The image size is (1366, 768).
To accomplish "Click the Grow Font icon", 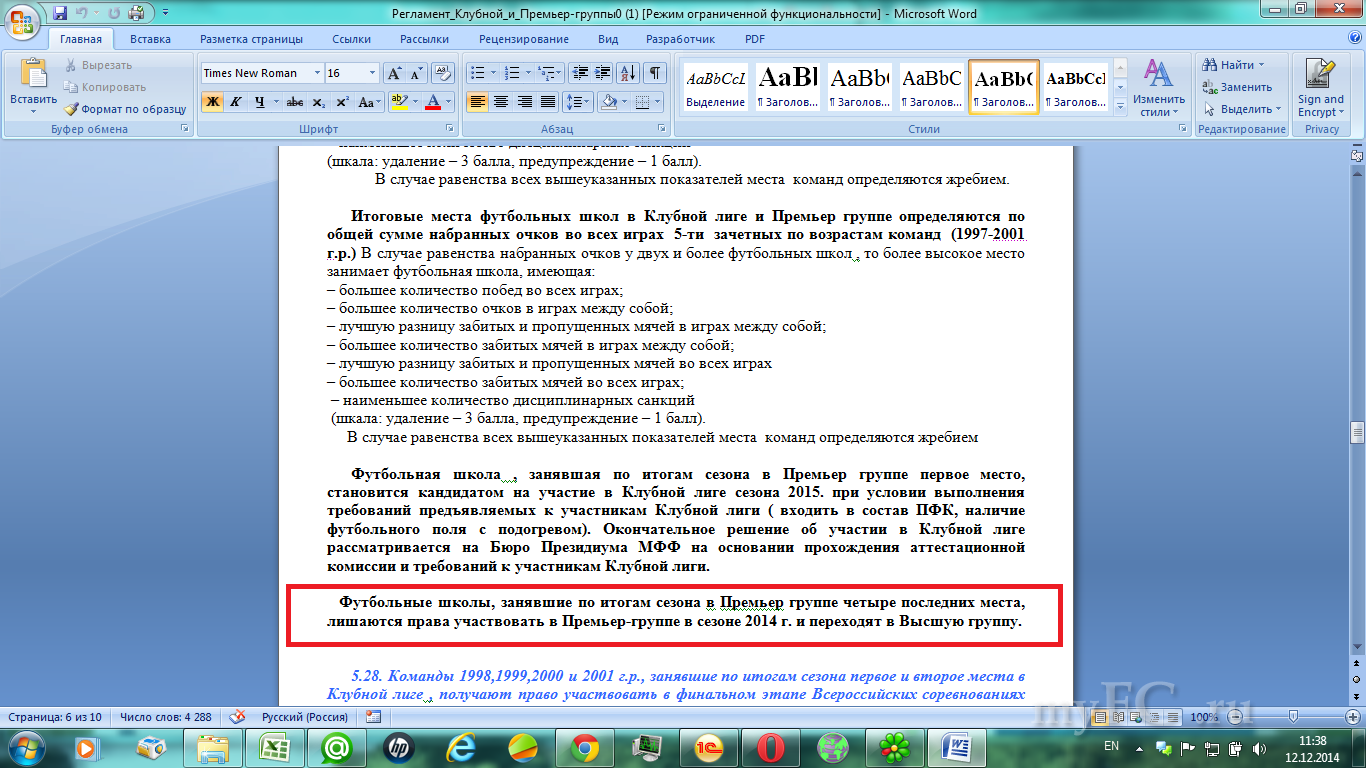I will point(394,73).
